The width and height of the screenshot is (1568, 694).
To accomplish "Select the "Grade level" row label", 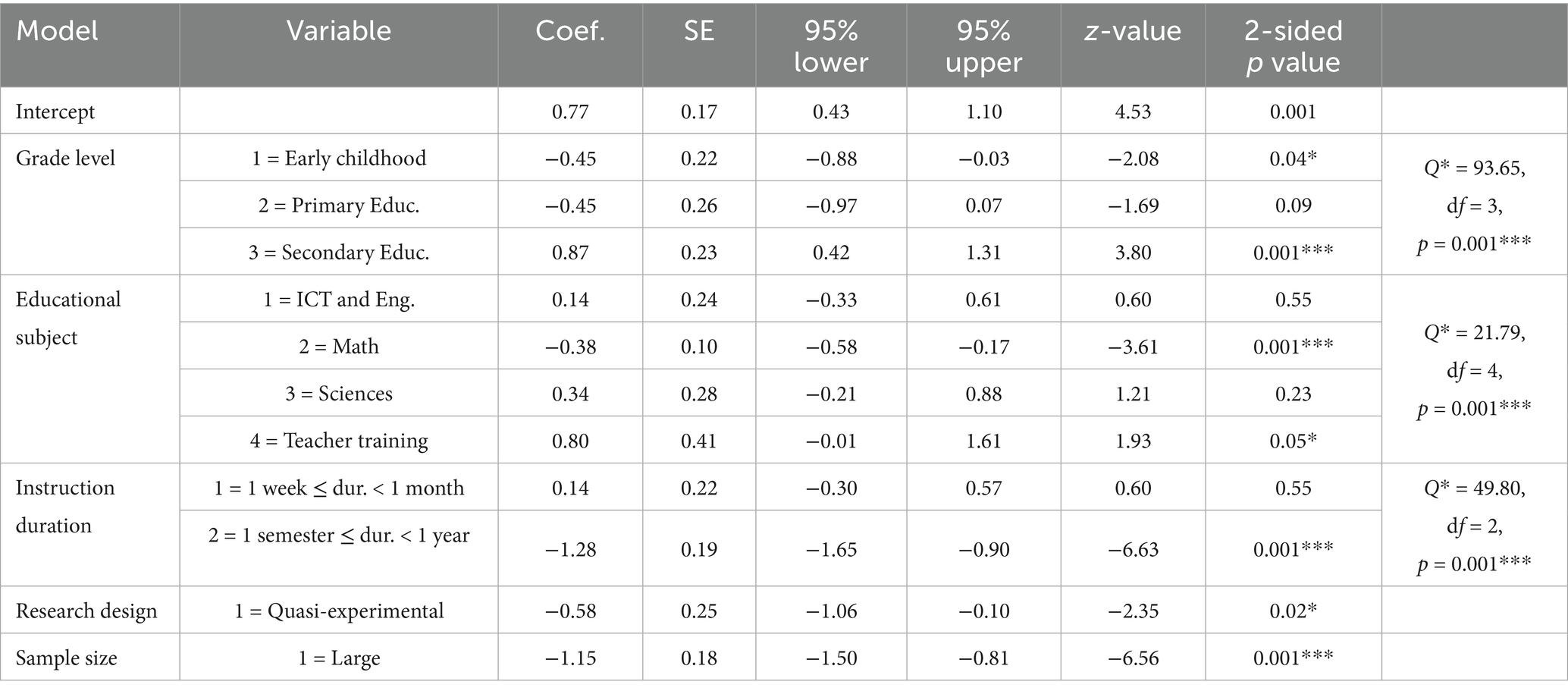I will point(65,159).
